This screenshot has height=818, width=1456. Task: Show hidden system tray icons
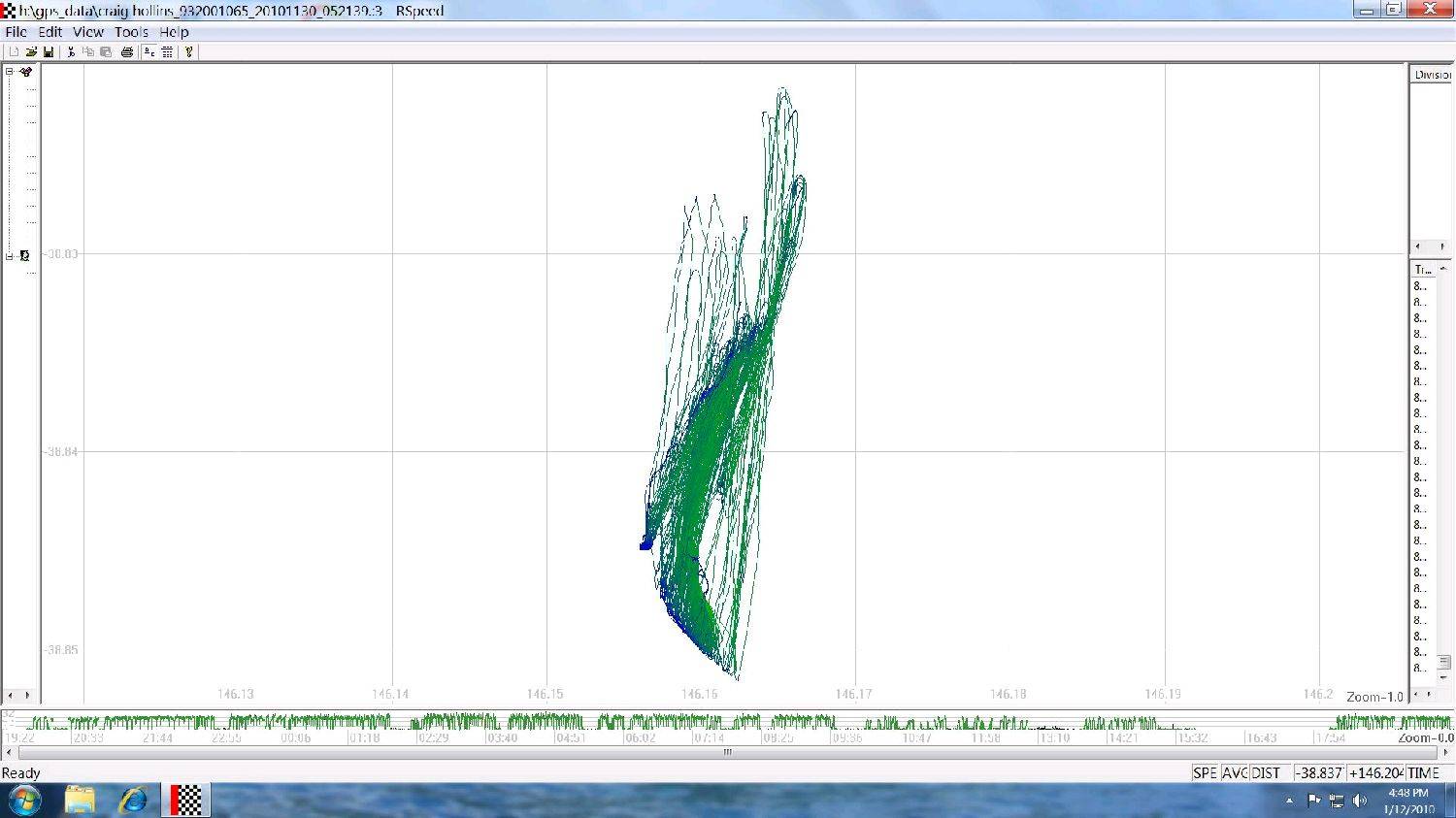coord(1289,801)
